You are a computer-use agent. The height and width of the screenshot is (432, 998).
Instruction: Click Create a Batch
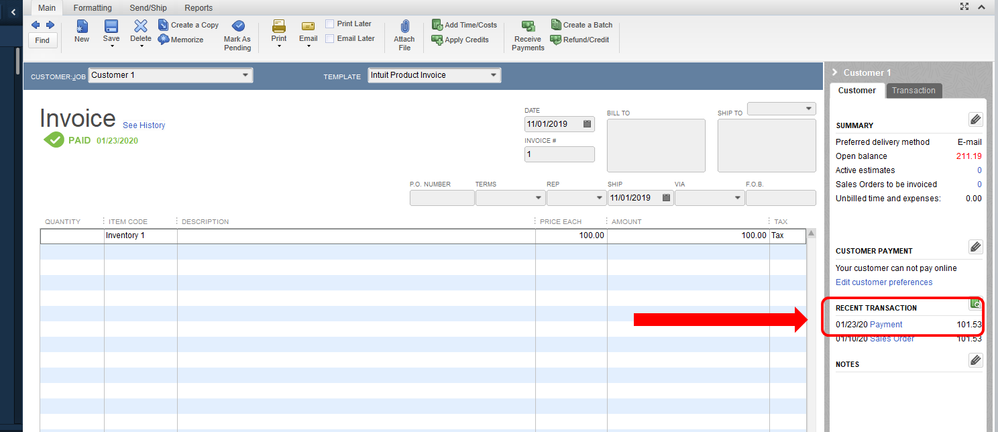pos(582,25)
